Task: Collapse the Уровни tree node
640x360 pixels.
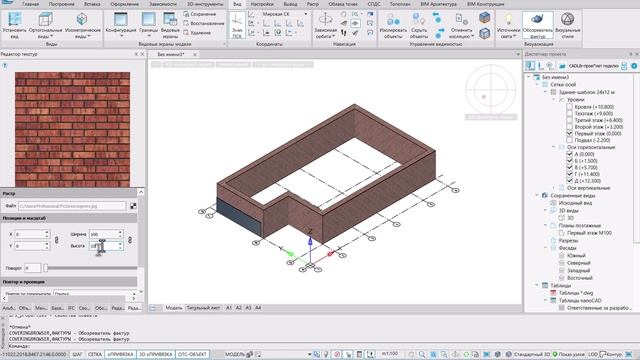Action: click(x=554, y=100)
